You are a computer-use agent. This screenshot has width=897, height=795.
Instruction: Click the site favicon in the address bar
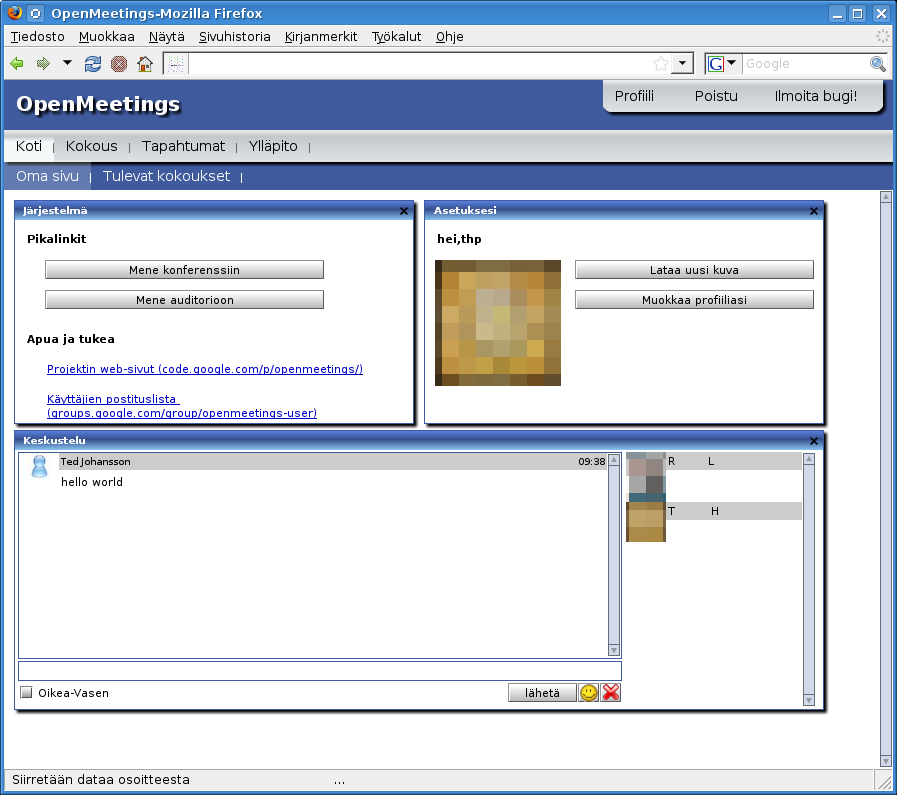click(x=176, y=63)
